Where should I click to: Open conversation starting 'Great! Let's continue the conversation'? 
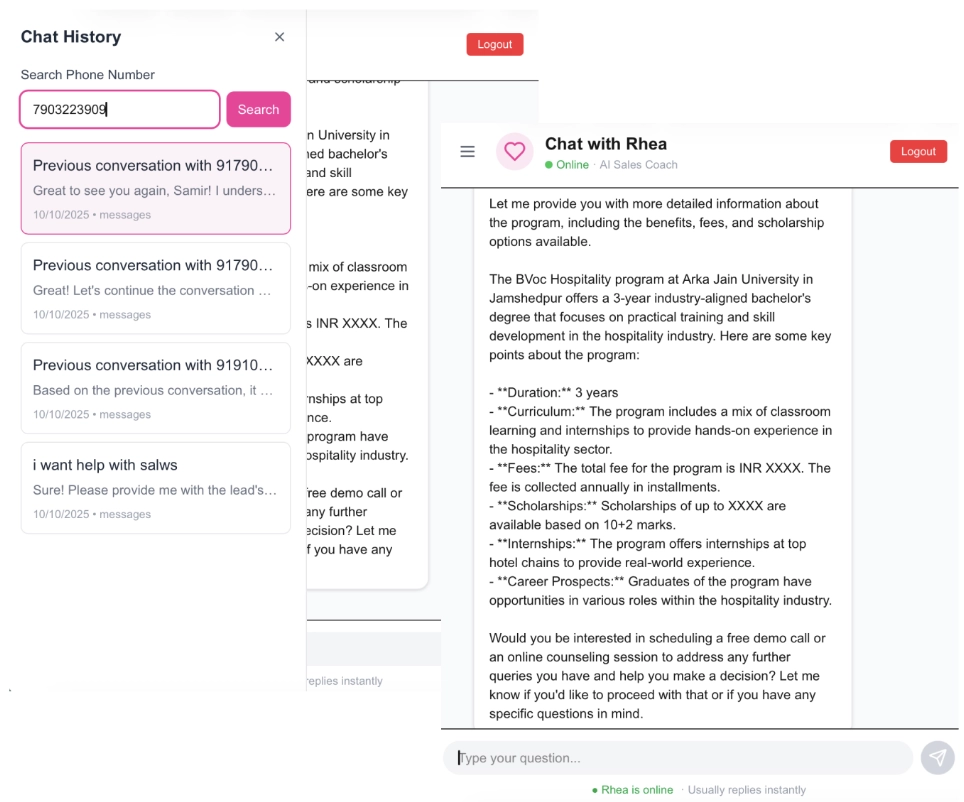(155, 288)
